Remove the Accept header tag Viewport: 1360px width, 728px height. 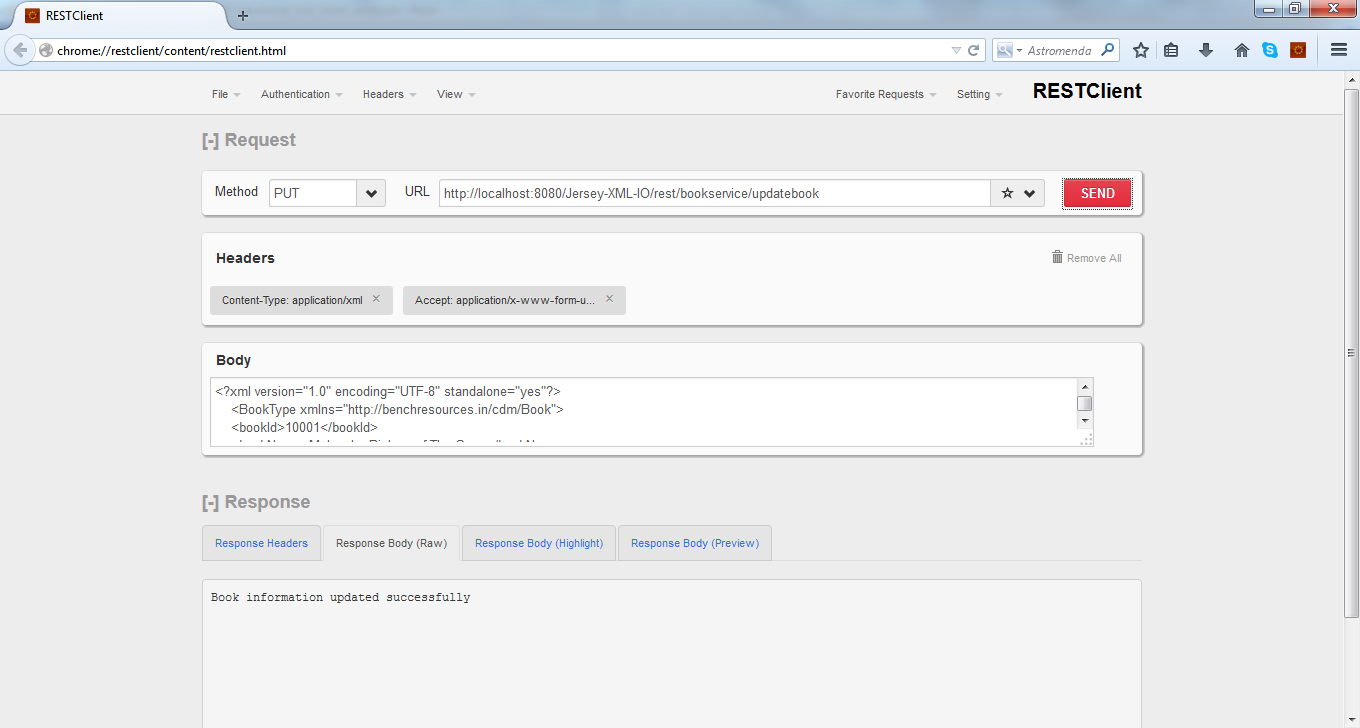tap(609, 299)
